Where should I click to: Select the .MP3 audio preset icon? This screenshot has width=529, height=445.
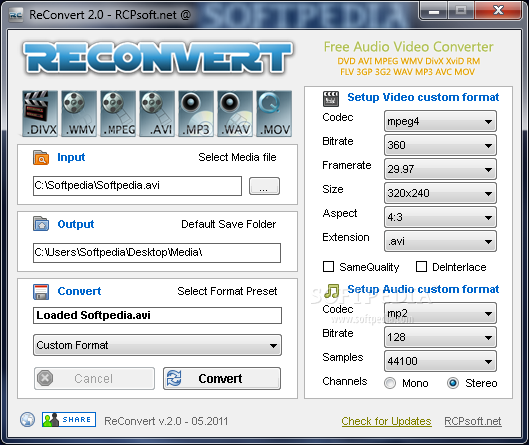tap(196, 113)
